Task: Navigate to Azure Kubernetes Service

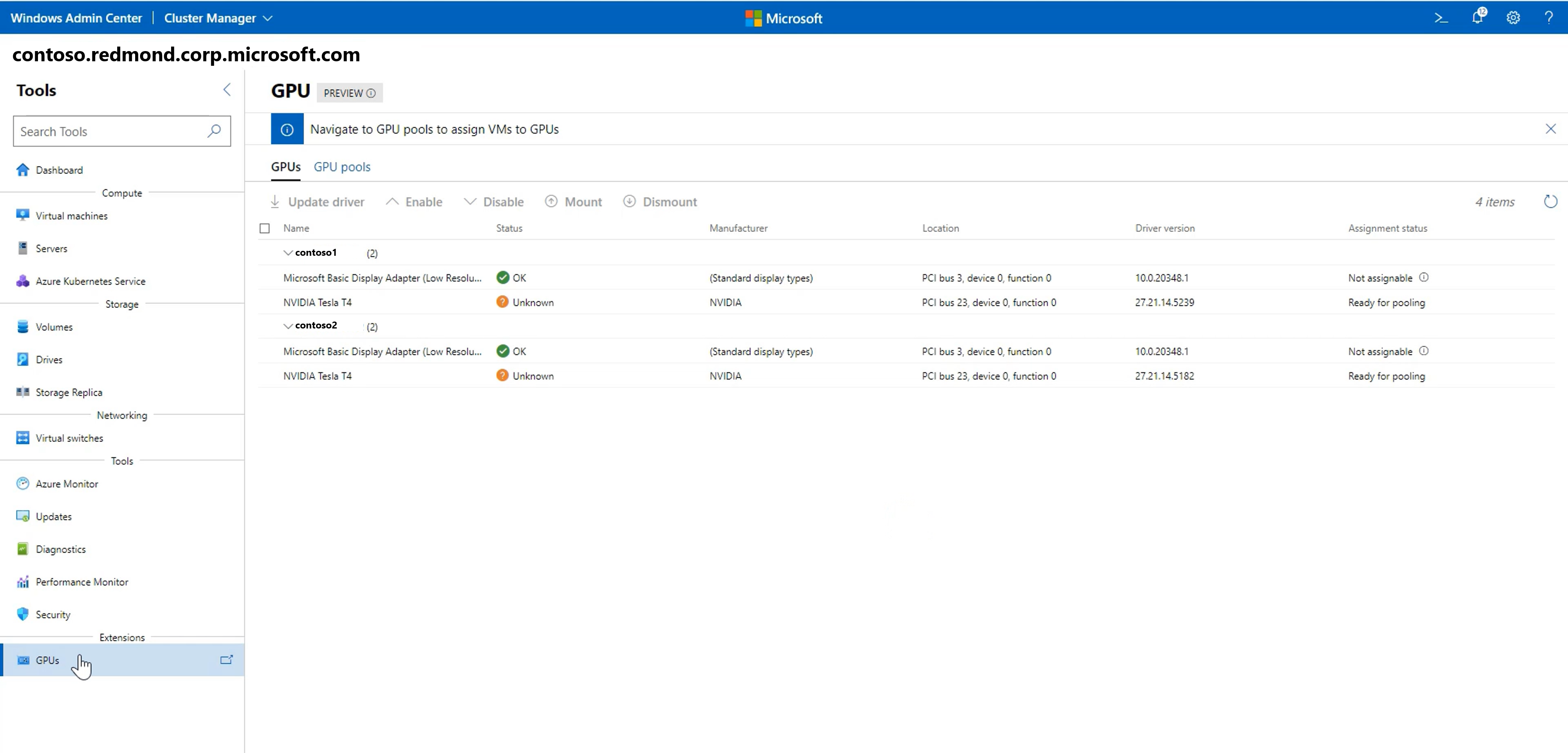Action: point(90,281)
